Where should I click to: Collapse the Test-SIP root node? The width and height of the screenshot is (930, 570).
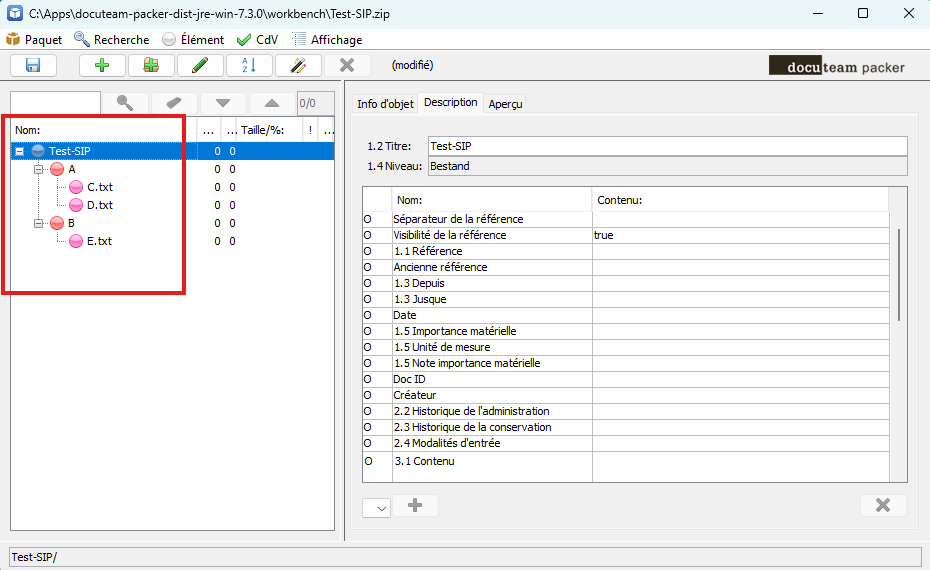click(20, 151)
